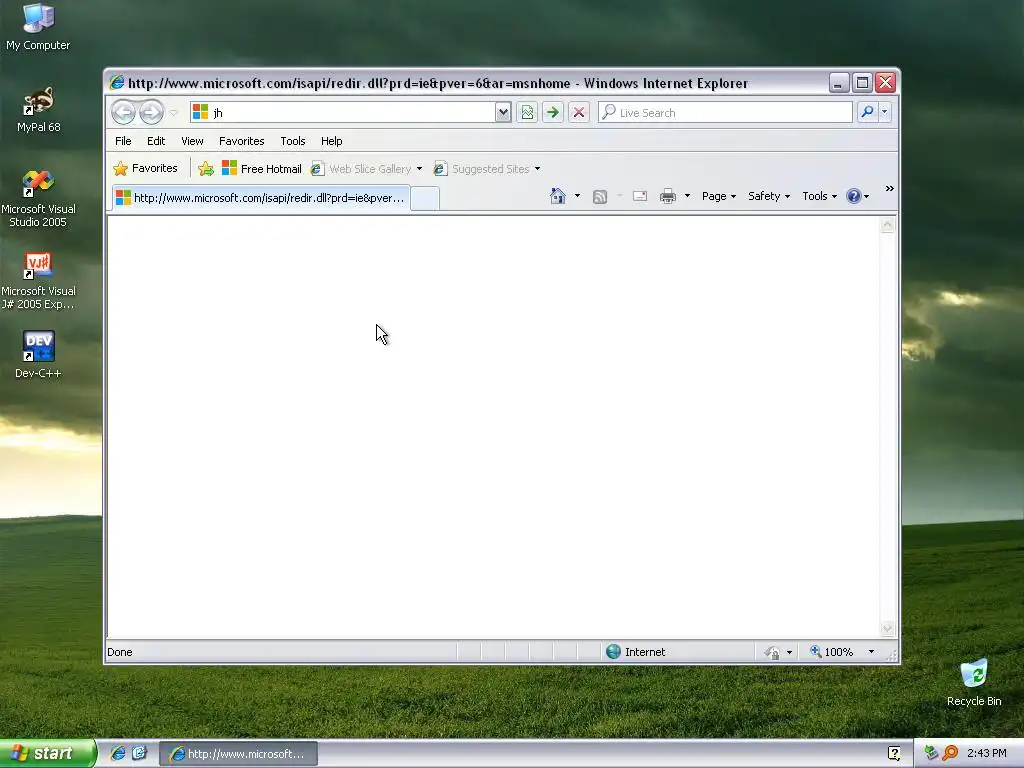This screenshot has height=768, width=1024.
Task: Open the Tools menu in menu bar
Action: 293,141
